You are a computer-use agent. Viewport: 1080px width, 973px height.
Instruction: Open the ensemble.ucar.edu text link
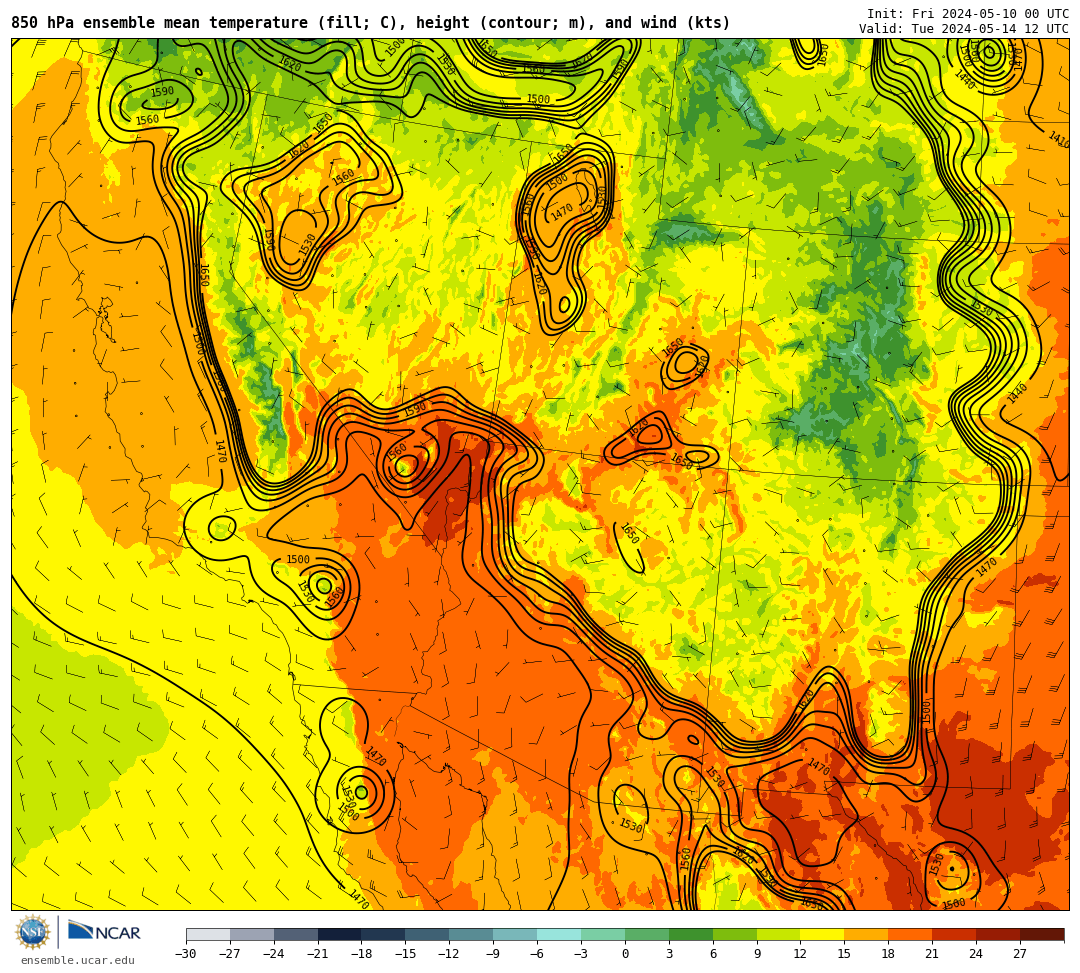tap(78, 961)
